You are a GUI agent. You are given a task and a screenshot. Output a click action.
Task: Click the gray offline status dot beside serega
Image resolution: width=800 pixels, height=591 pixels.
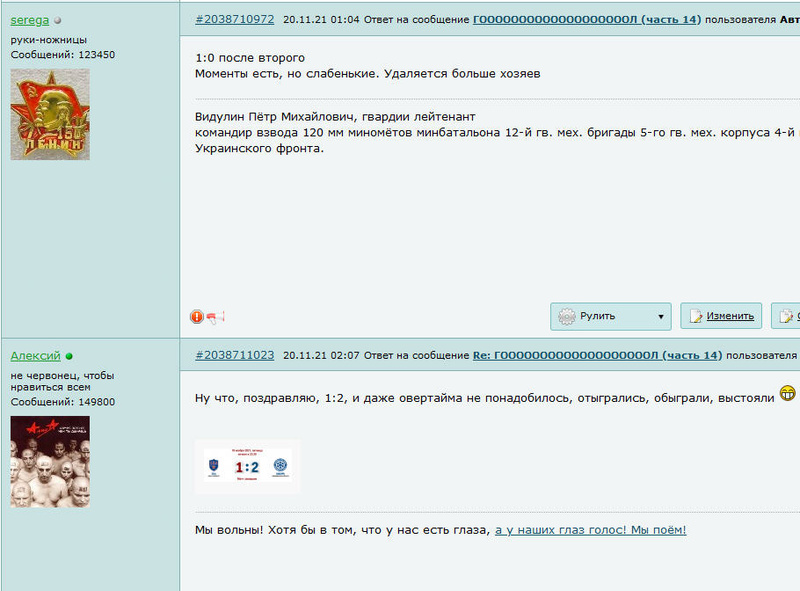click(58, 20)
